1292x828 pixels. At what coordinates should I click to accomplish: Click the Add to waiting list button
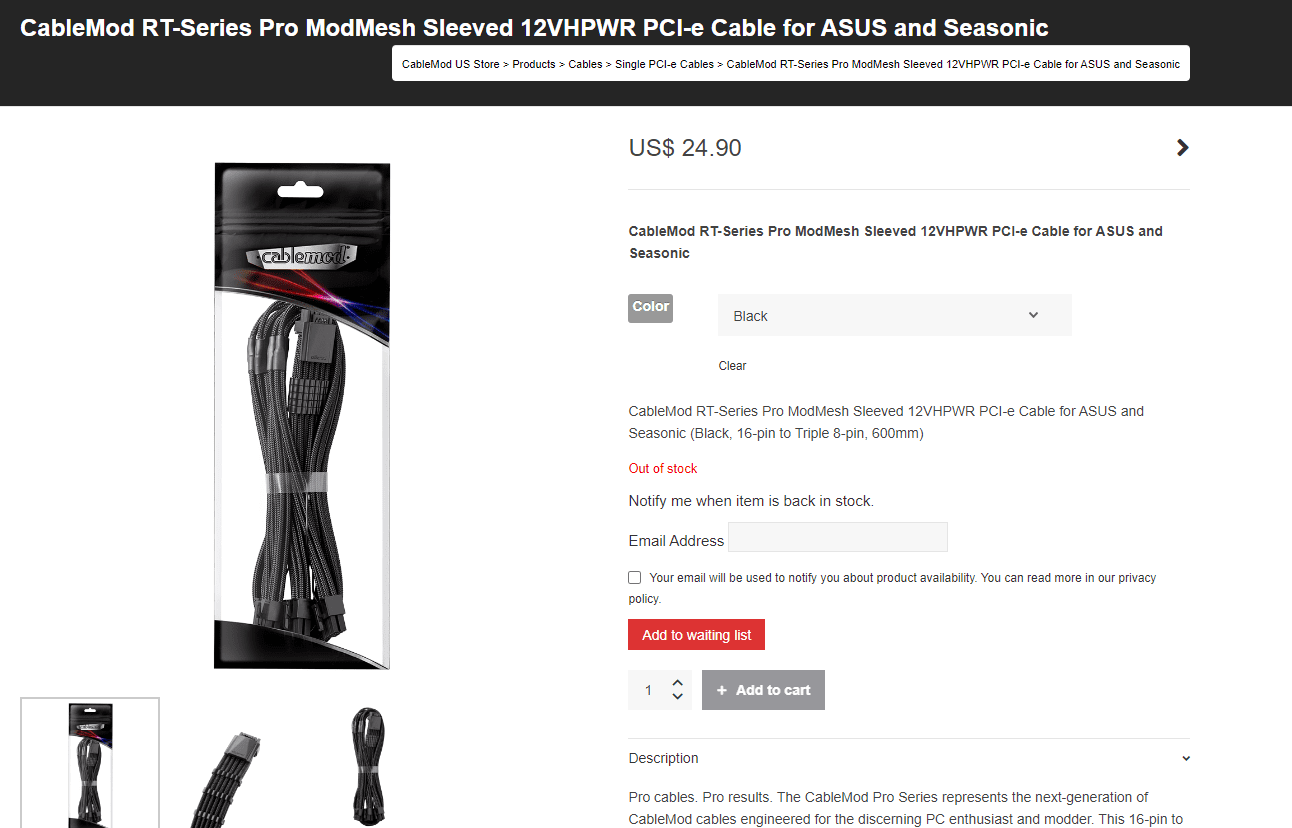(696, 635)
